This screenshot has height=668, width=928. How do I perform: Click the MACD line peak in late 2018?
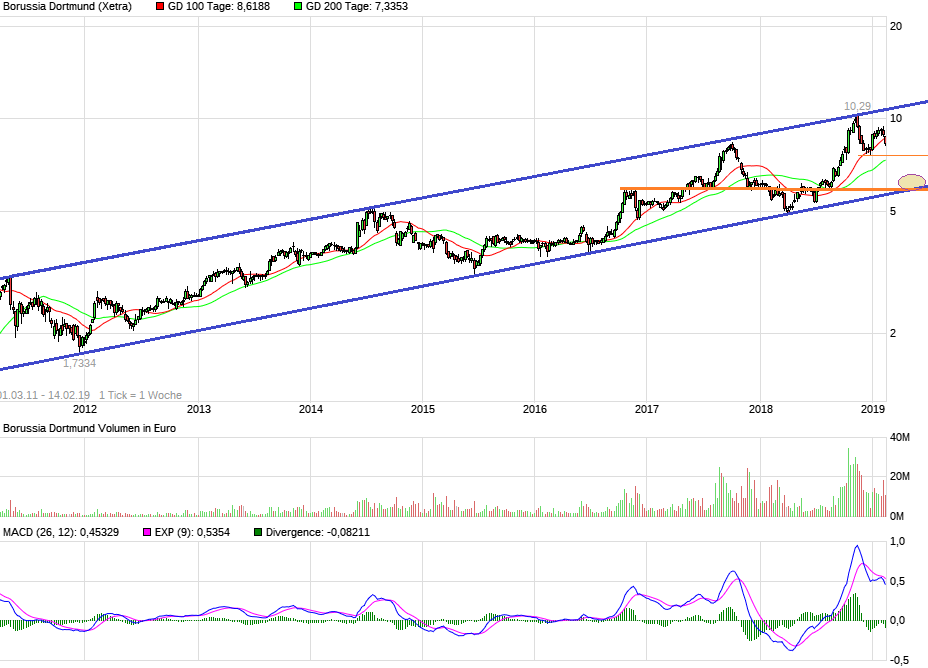(x=856, y=546)
